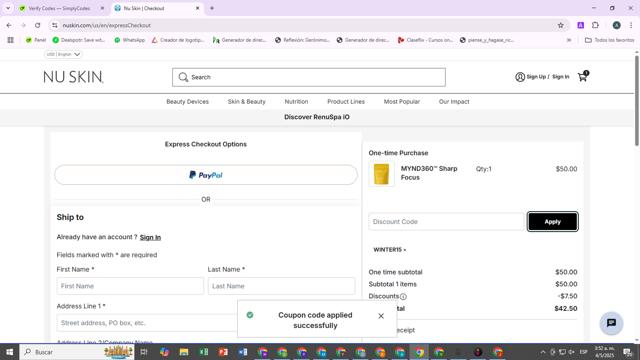Open the tab search dropdown arrow

pos(8,8)
